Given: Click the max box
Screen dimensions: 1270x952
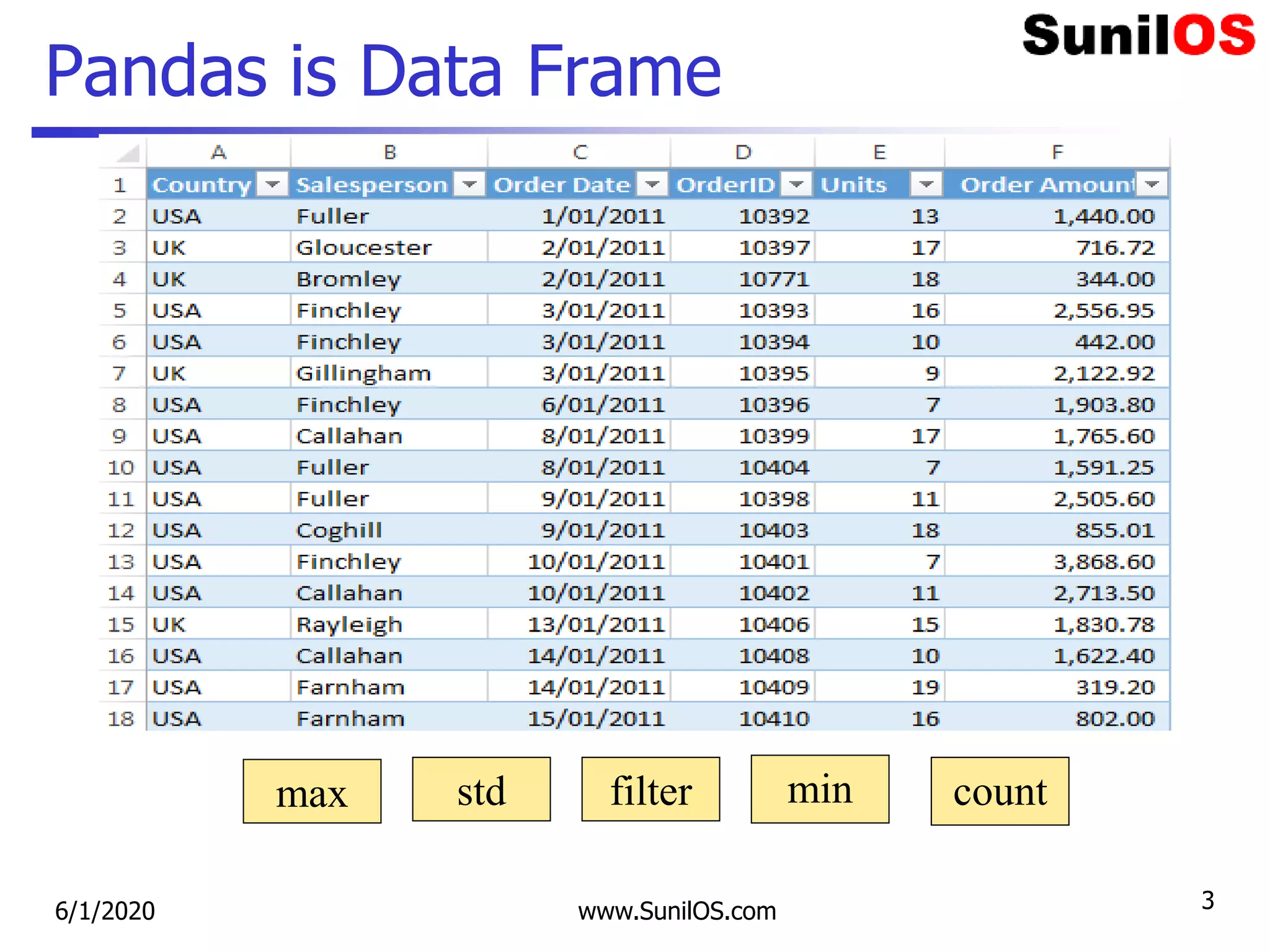Looking at the screenshot, I should click(312, 791).
